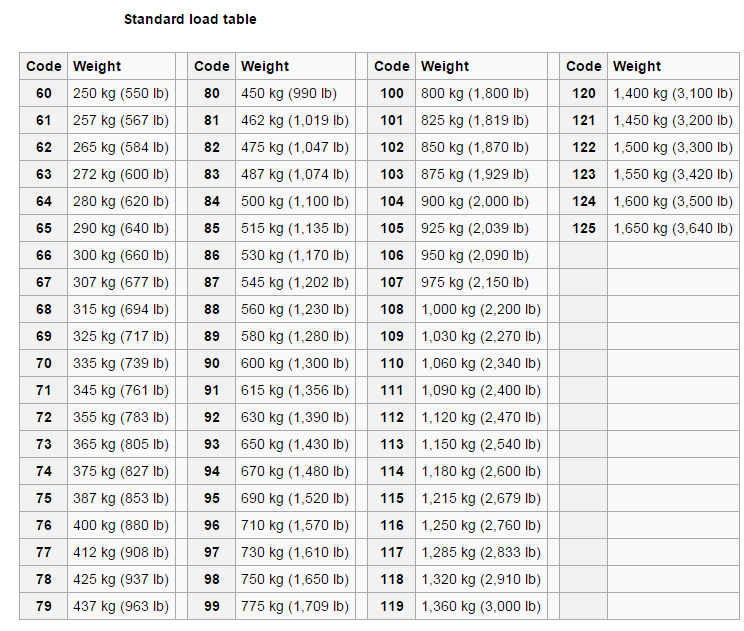Click the 500 kg (1,100 lb) cell
This screenshot has height=631, width=744.
click(295, 201)
